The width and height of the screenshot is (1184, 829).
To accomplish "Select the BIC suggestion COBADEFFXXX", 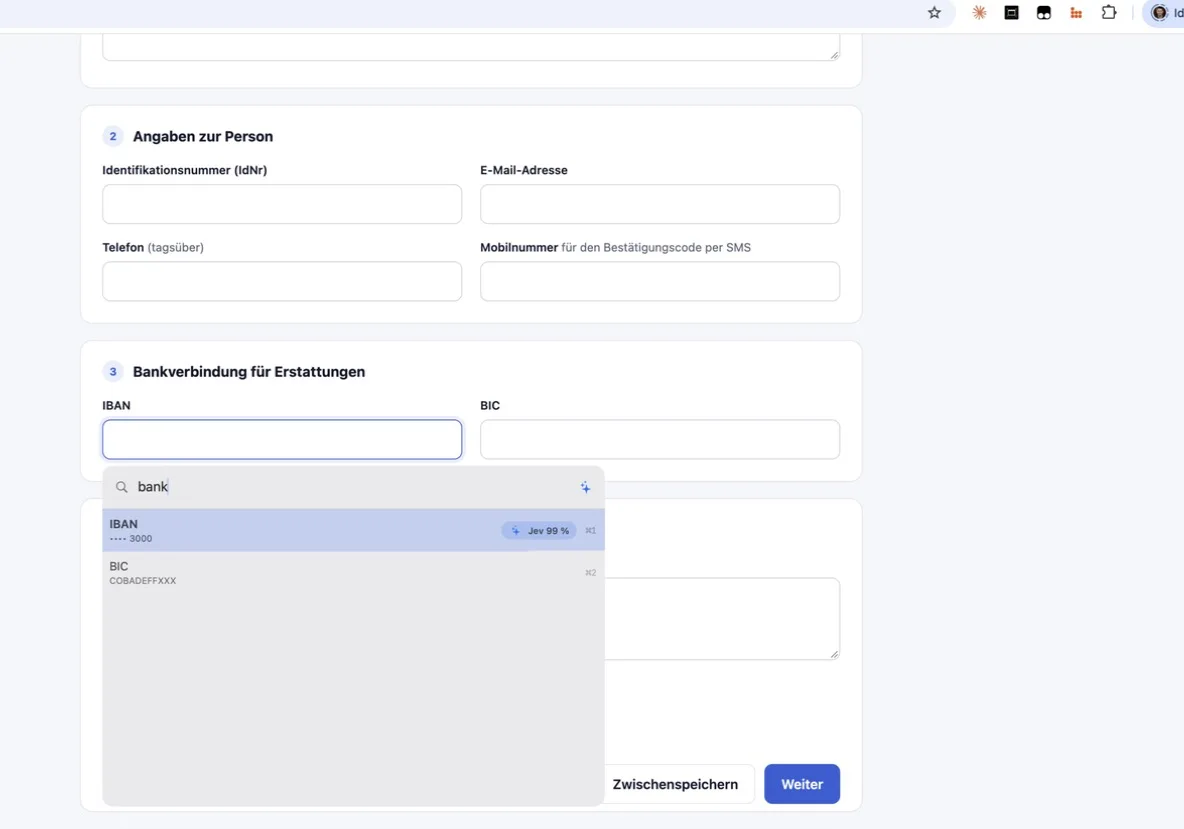I will click(x=353, y=572).
